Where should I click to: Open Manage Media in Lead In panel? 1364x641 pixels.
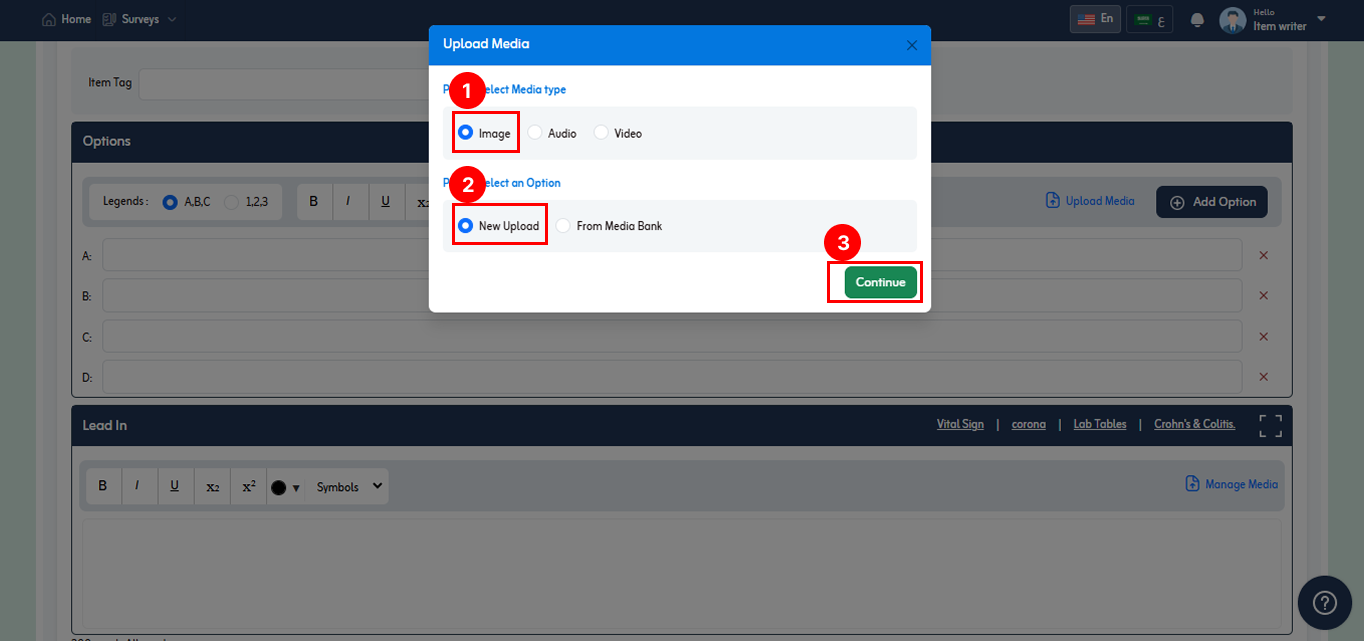1231,484
